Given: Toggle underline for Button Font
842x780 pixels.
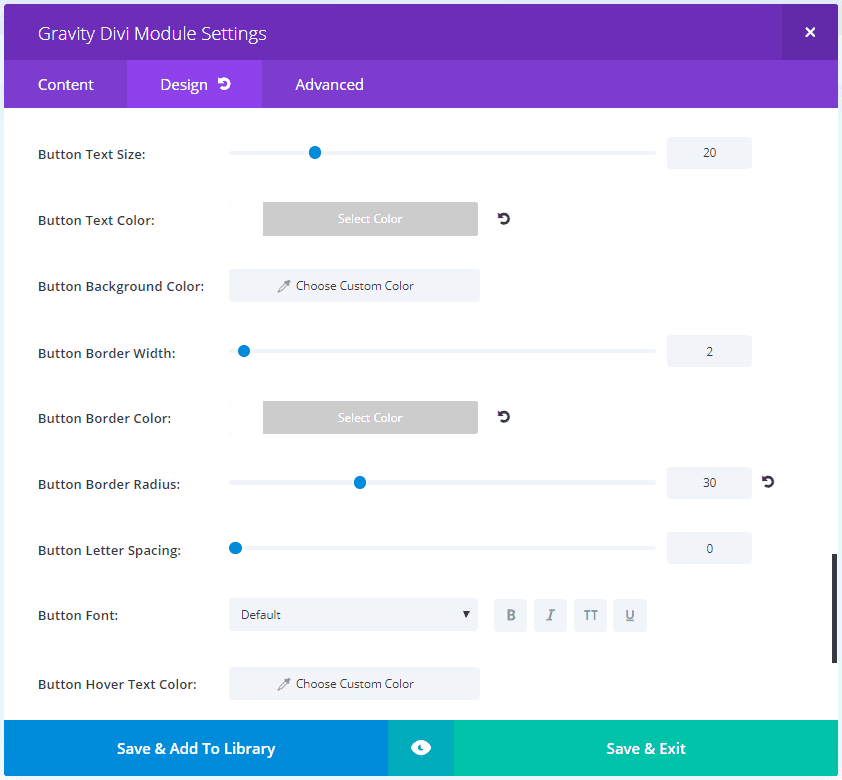Looking at the screenshot, I should (630, 615).
